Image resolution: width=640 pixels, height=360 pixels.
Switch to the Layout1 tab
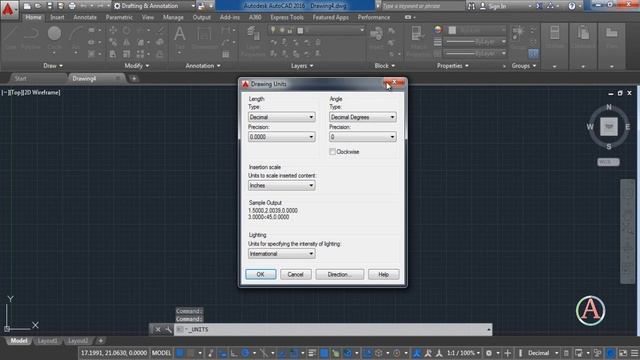click(47, 340)
